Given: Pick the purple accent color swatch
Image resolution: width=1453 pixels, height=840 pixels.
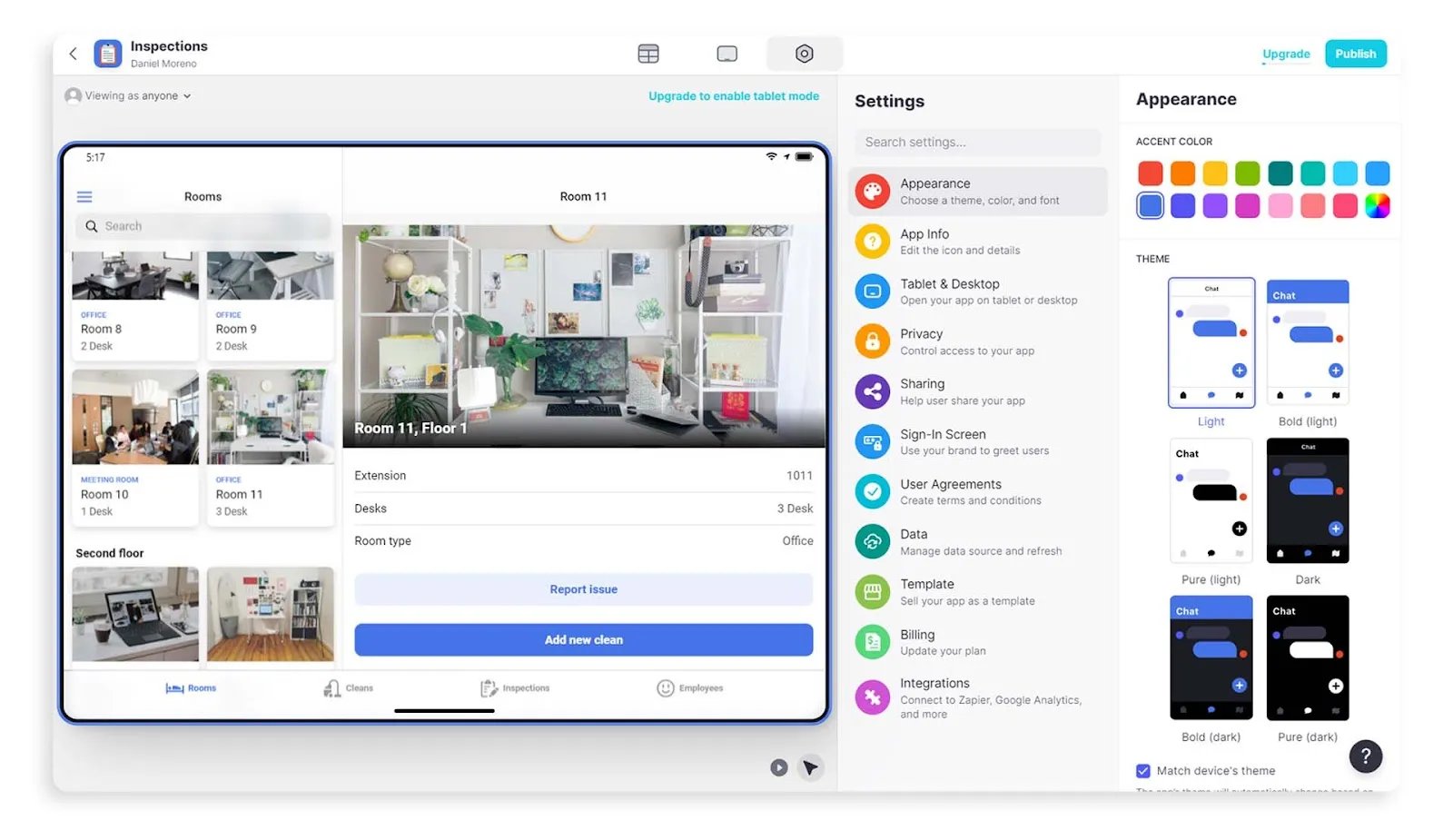Looking at the screenshot, I should coord(1215,206).
